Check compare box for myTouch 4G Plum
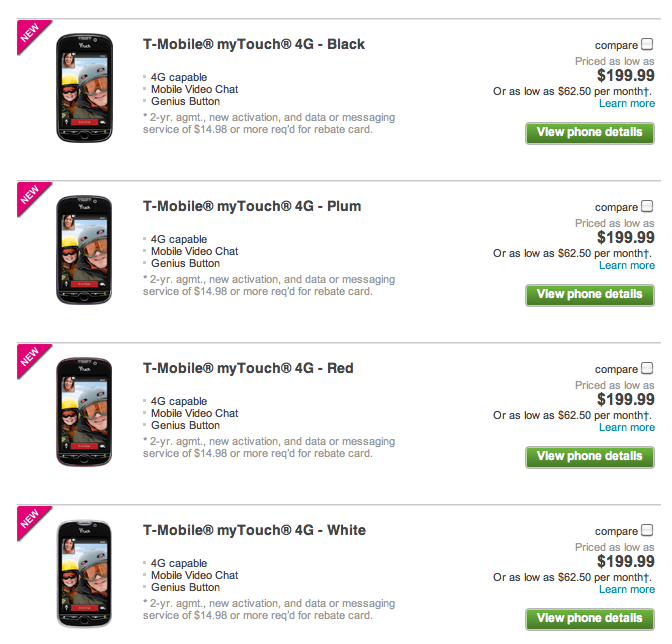This screenshot has width=672, height=644. click(647, 206)
